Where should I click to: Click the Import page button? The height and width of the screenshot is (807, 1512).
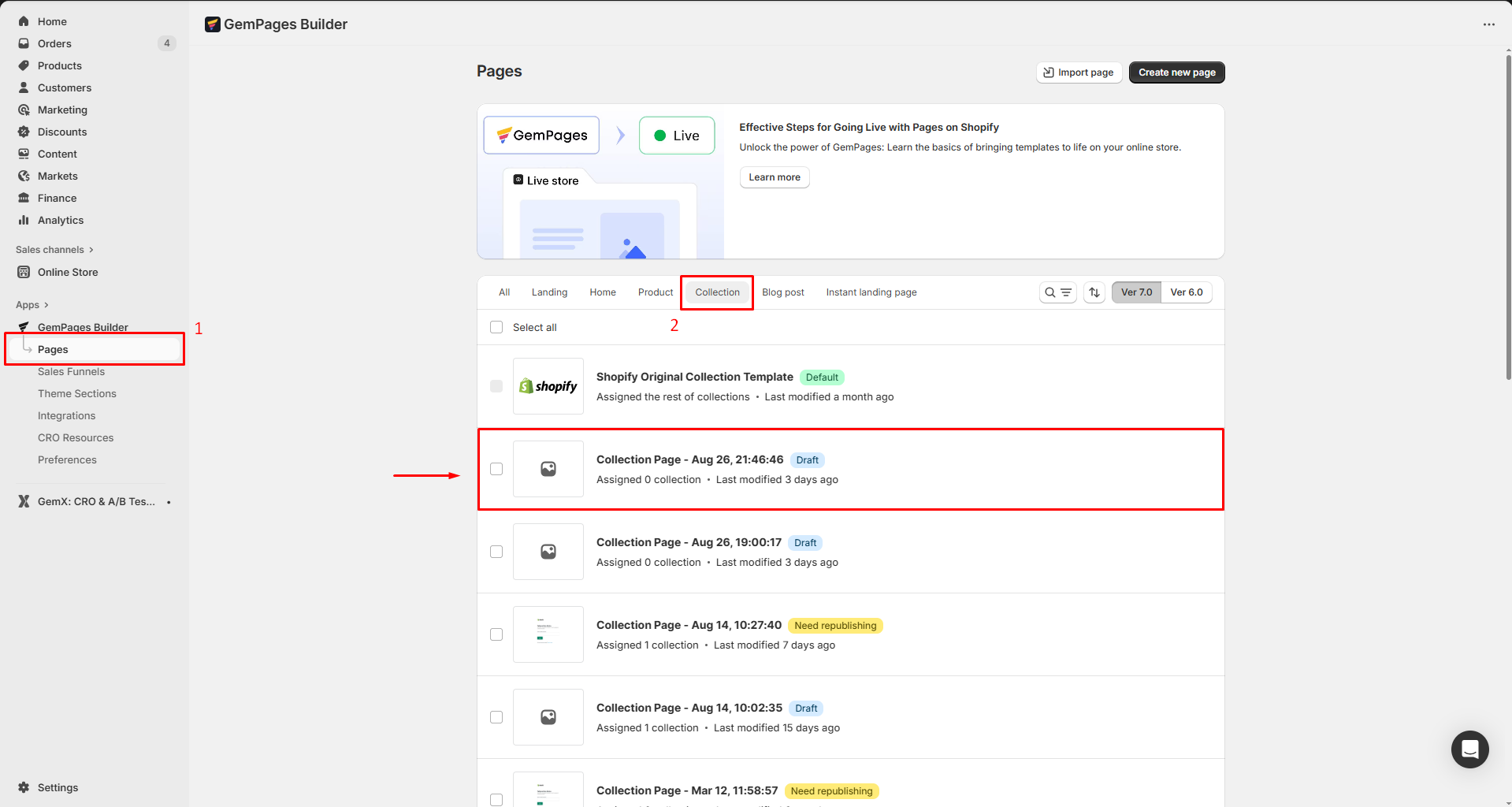point(1079,73)
